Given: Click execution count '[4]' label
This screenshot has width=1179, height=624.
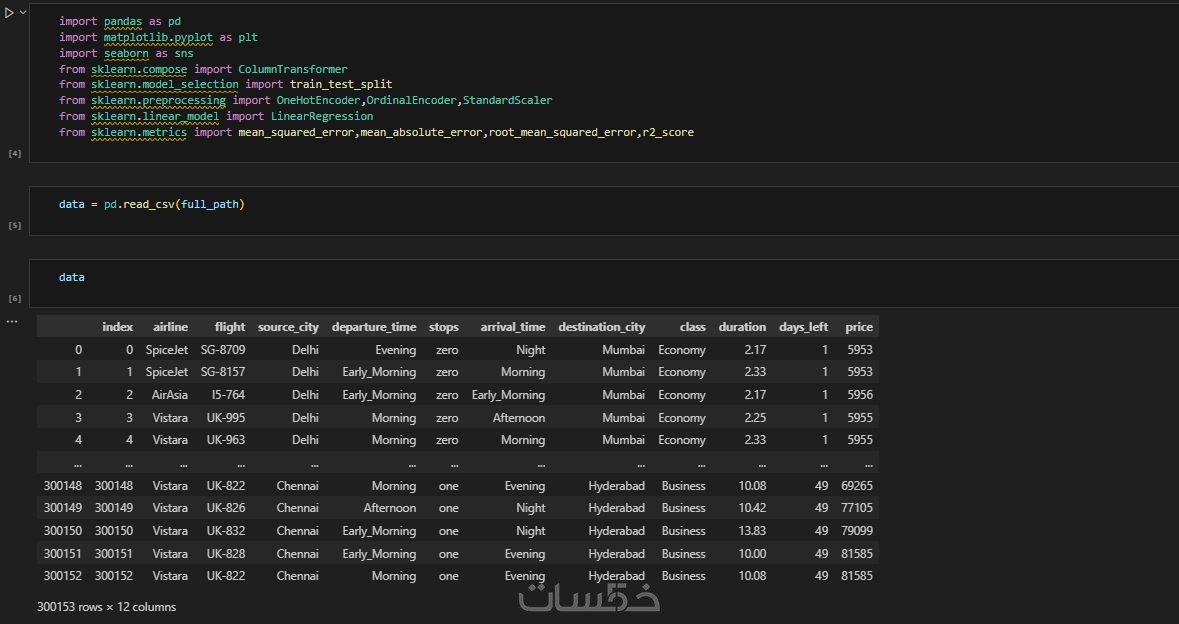Looking at the screenshot, I should point(14,153).
